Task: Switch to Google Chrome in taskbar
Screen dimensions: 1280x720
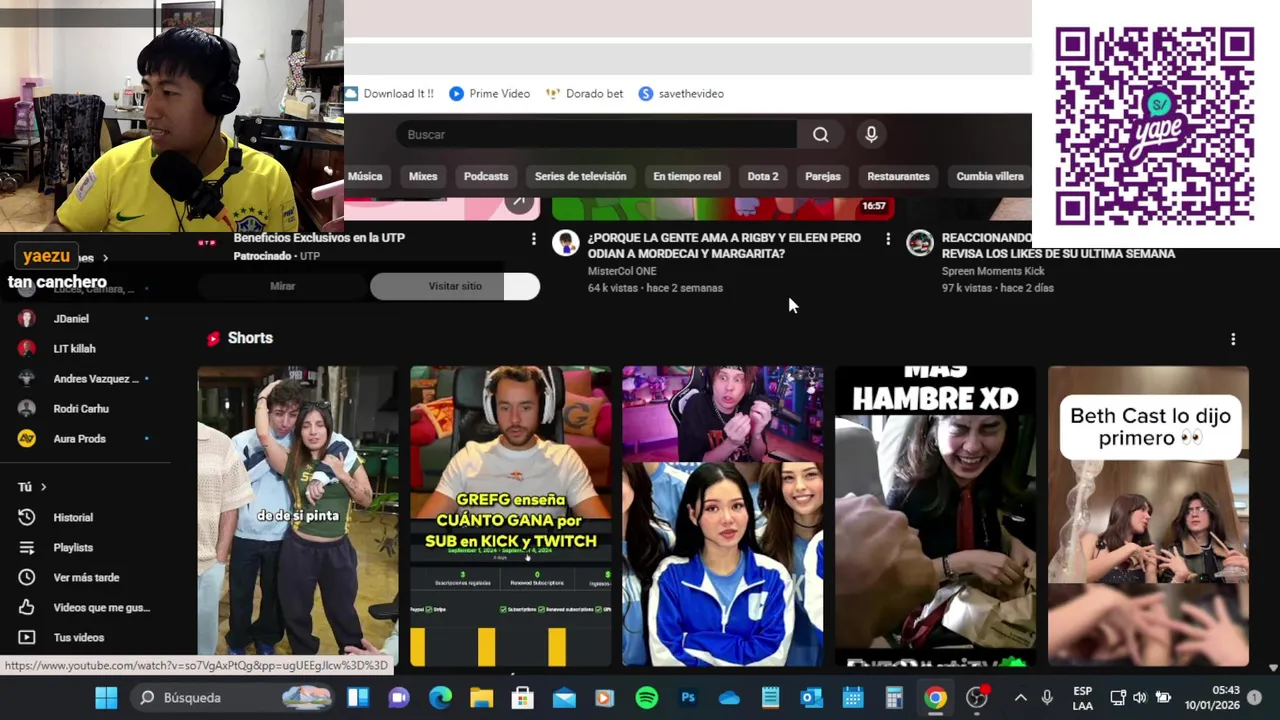Action: coord(935,698)
